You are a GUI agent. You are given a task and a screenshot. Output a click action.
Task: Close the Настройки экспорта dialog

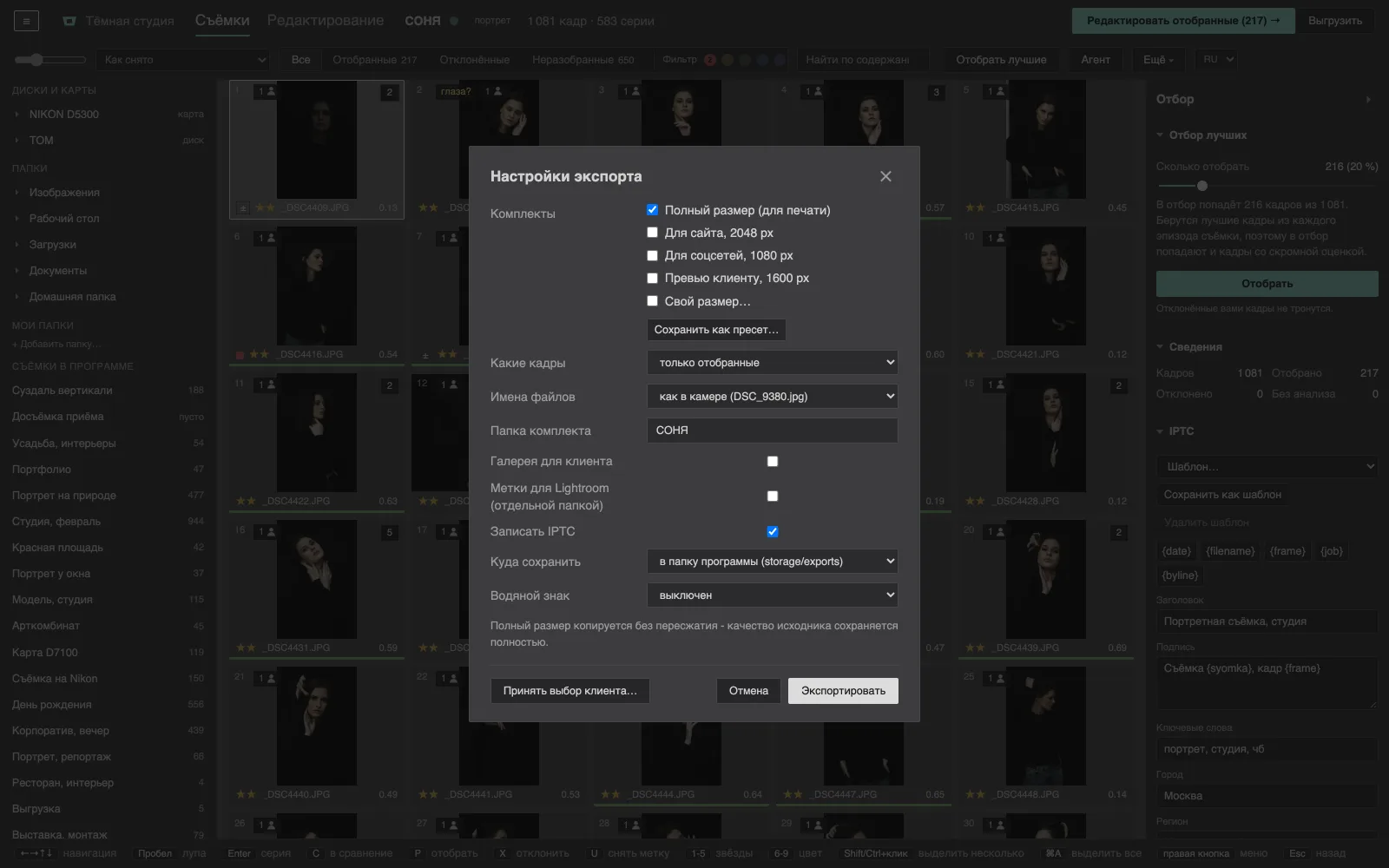885,176
